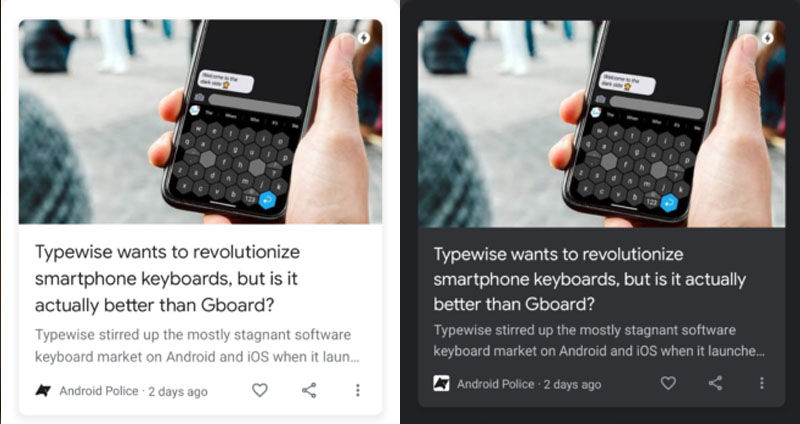Open article thumbnail image on light card
Image resolution: width=800 pixels, height=424 pixels.
(201, 121)
